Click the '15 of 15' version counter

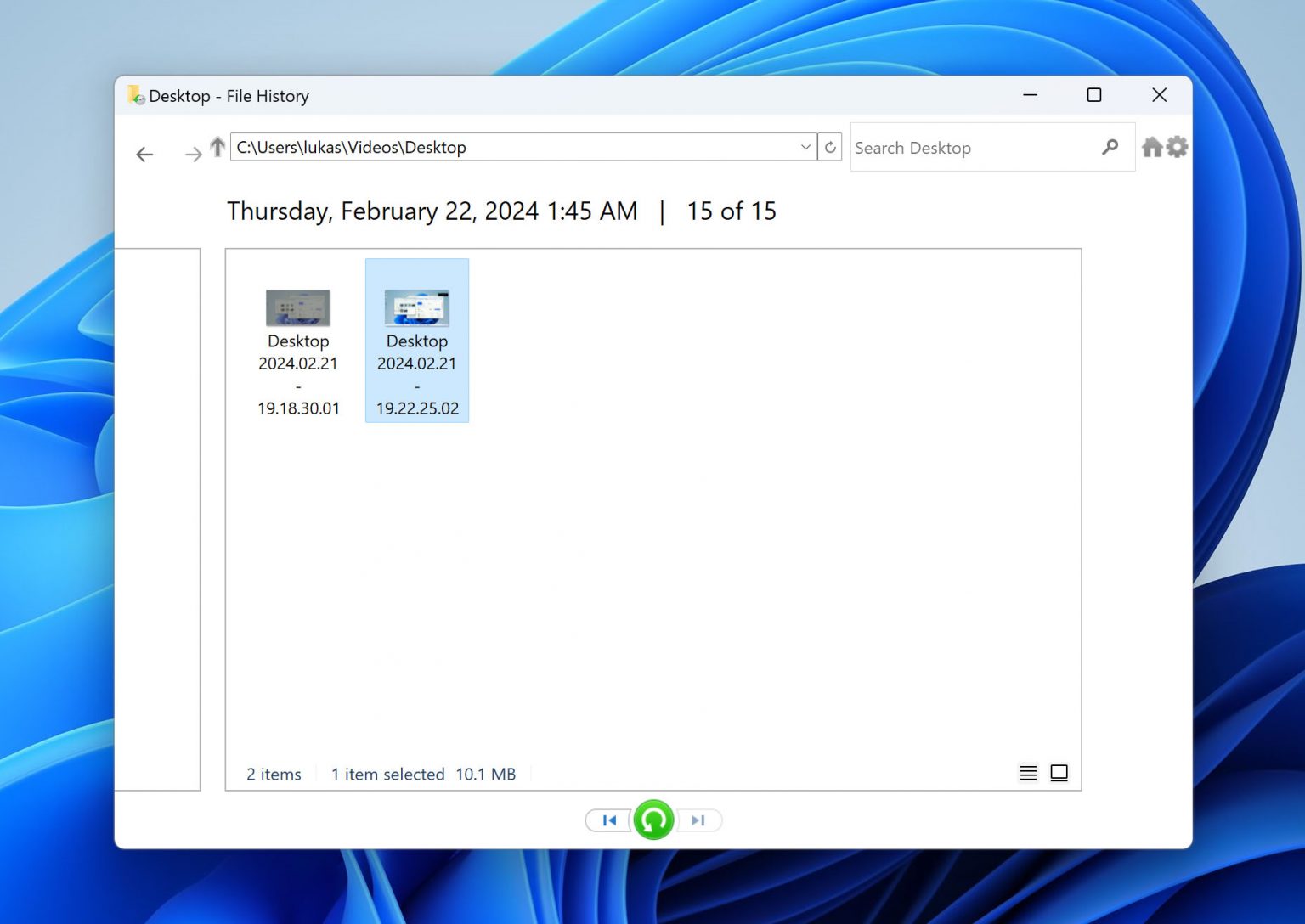click(x=732, y=211)
